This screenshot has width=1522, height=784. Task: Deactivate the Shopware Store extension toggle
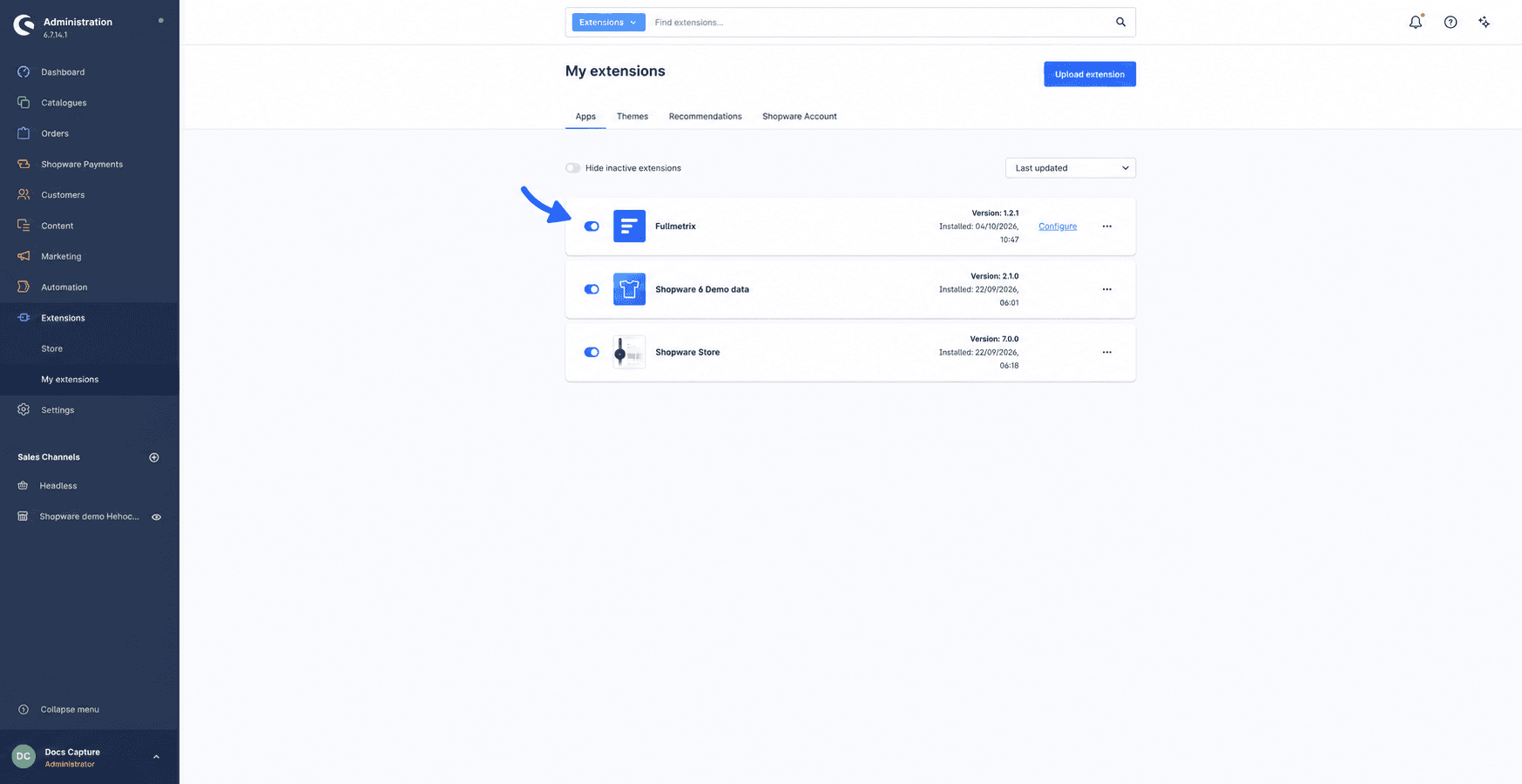point(592,352)
